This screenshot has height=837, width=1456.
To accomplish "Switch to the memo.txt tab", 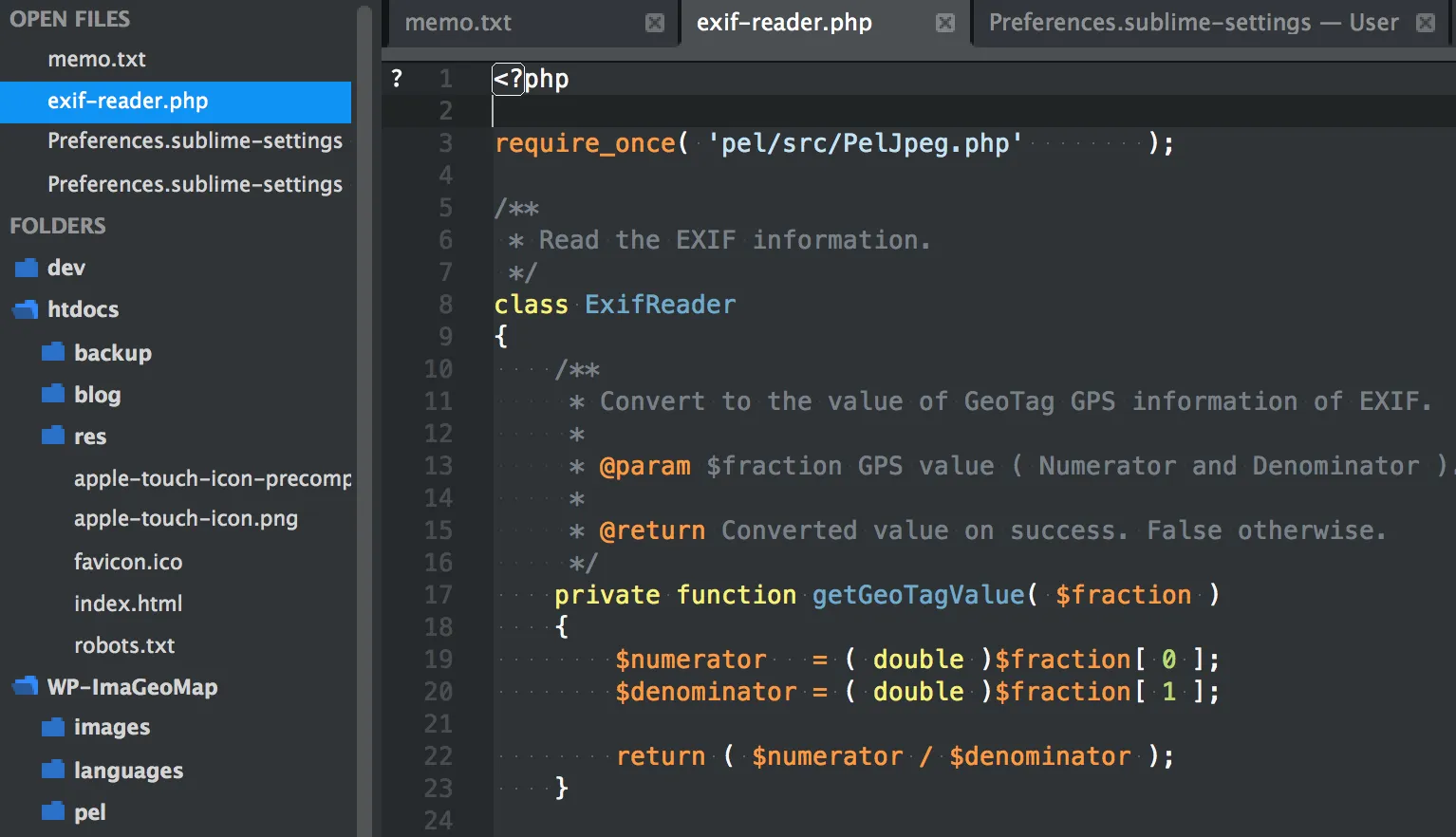I will [x=458, y=23].
